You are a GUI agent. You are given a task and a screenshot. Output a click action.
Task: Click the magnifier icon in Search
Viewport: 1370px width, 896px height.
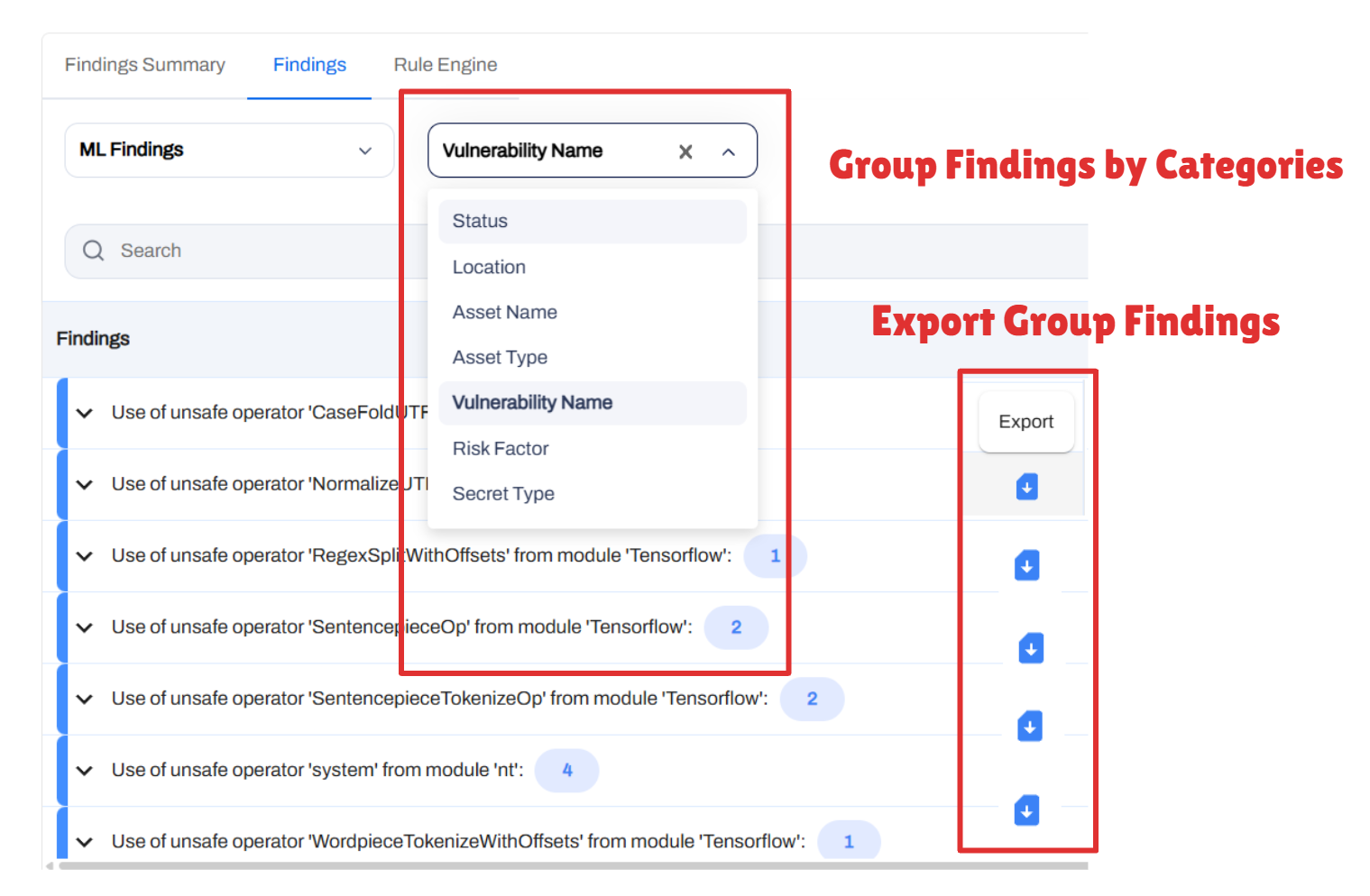tap(94, 251)
